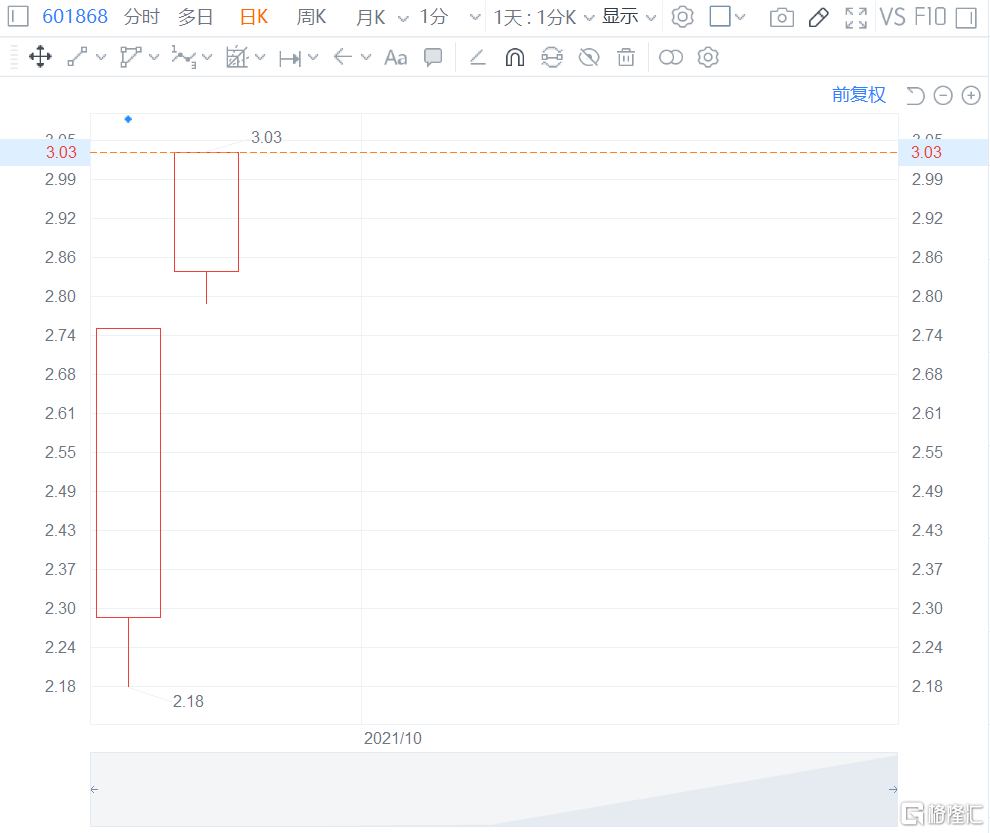Click the 3.03 high price annotation
This screenshot has height=833, width=990.
pos(266,137)
